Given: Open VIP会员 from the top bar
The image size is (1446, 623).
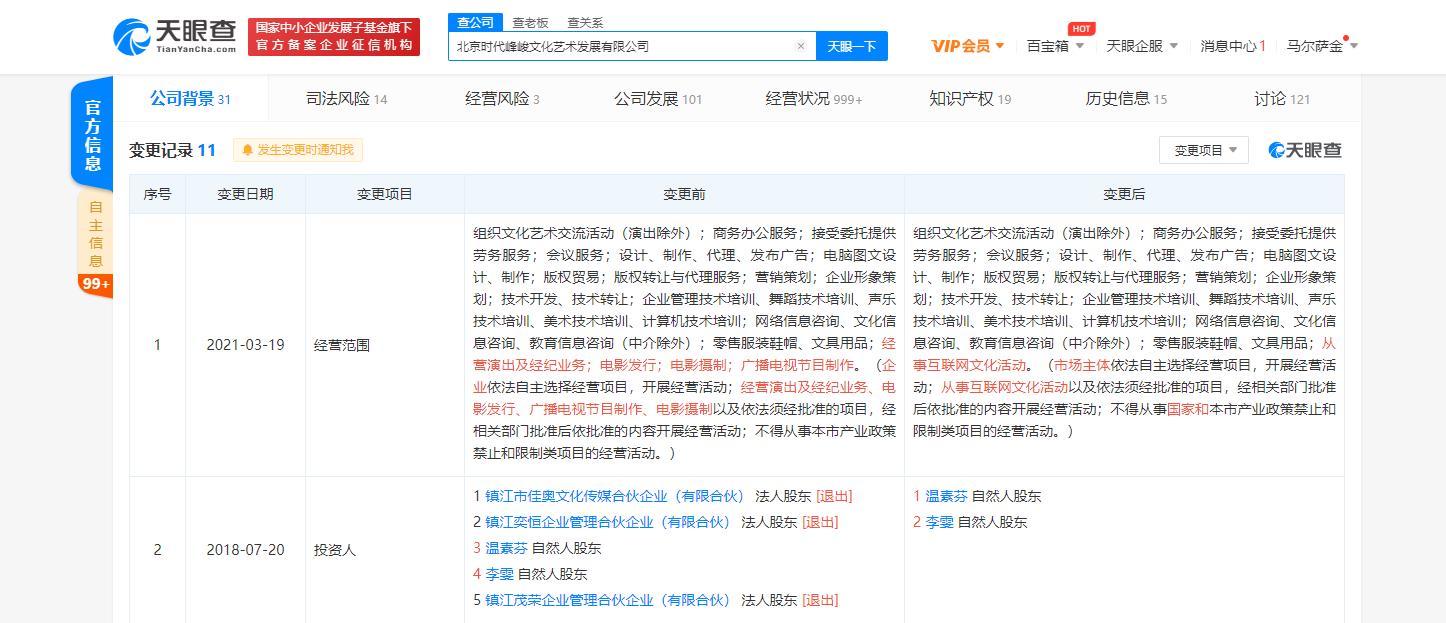Looking at the screenshot, I should click(x=962, y=46).
